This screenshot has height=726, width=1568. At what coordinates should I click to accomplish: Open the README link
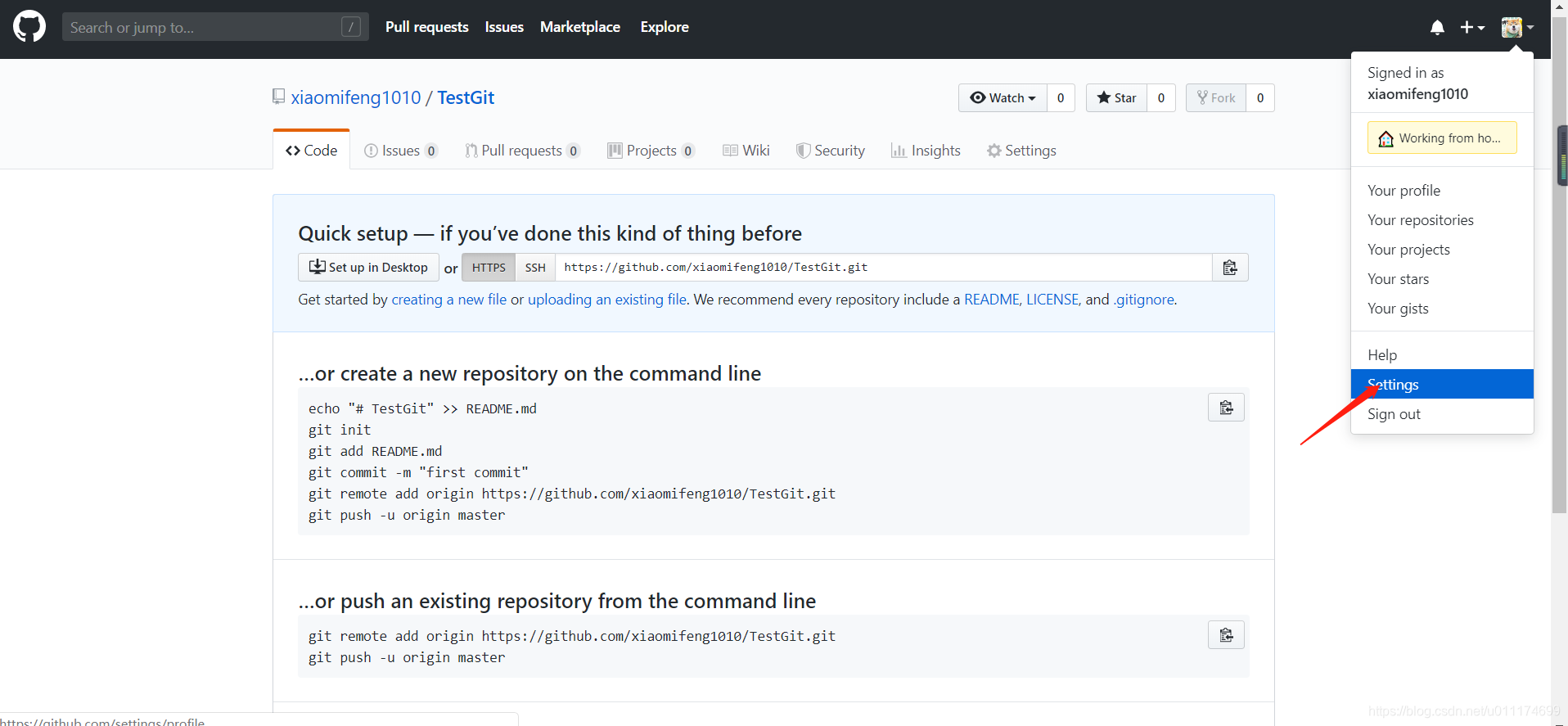pos(992,300)
